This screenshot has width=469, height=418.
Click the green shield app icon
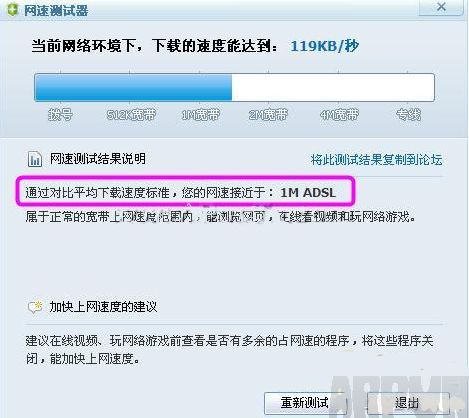point(12,10)
